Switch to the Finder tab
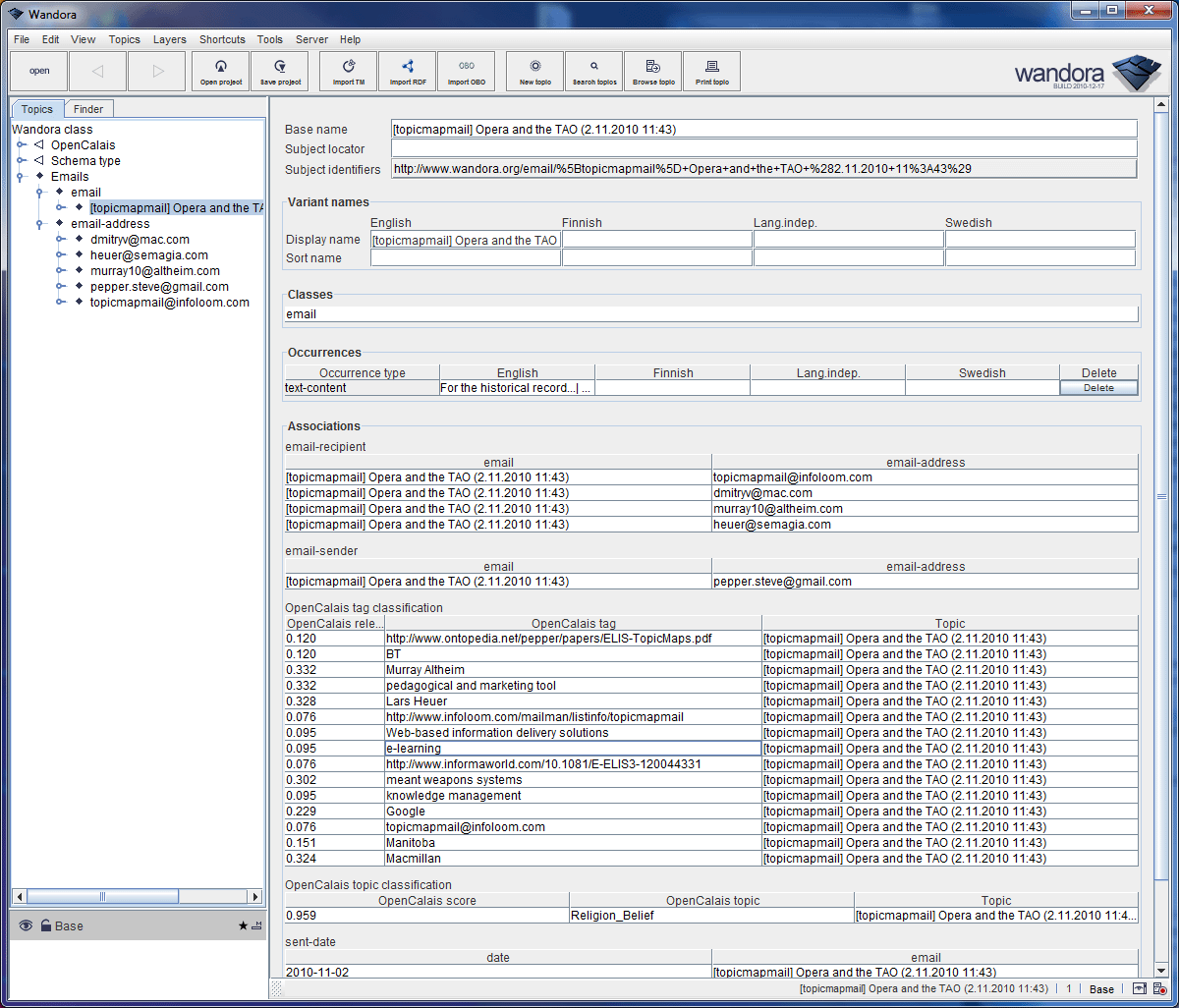This screenshot has height=1008, width=1179. coord(88,108)
